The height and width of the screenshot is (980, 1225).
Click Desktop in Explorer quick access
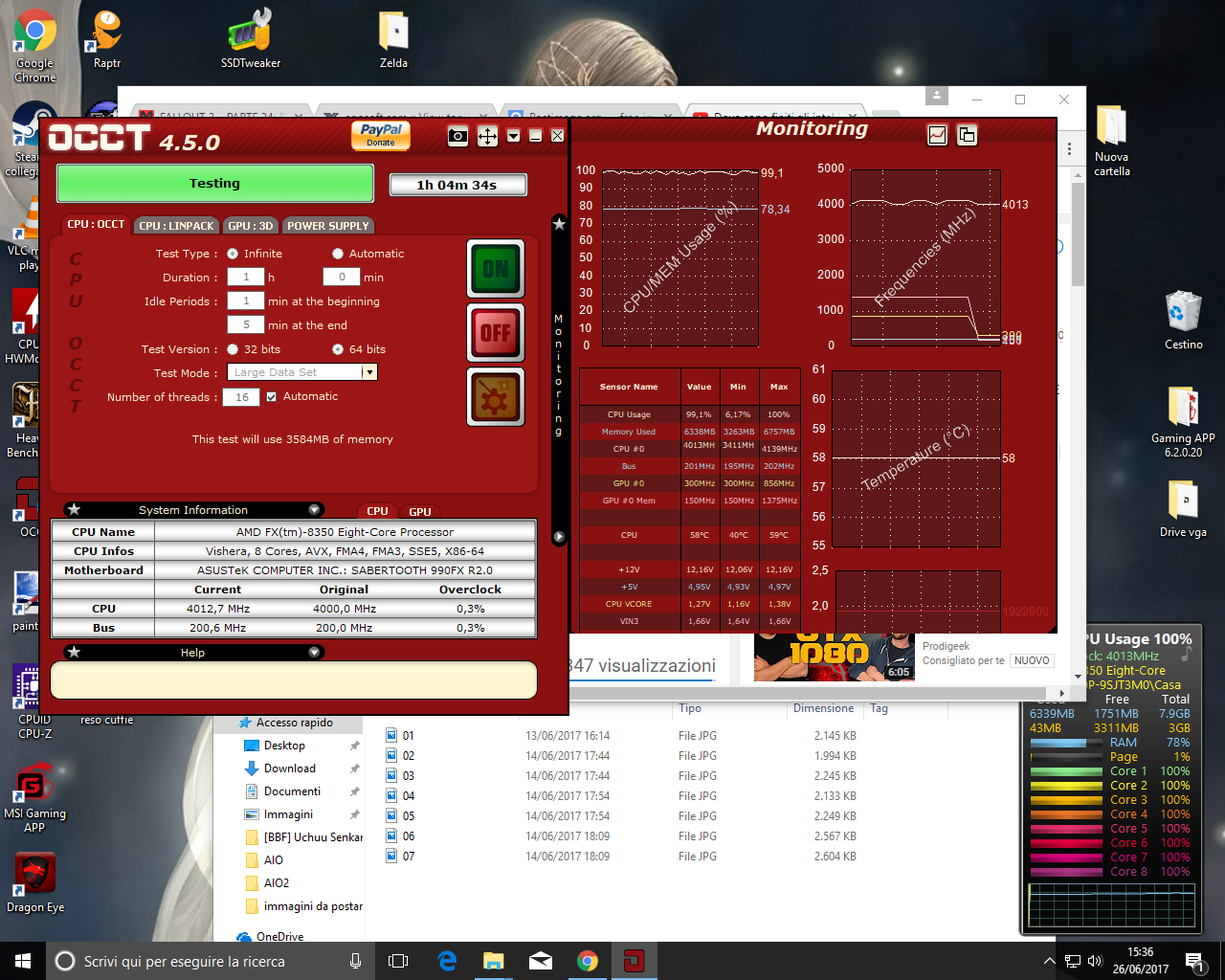click(x=284, y=746)
